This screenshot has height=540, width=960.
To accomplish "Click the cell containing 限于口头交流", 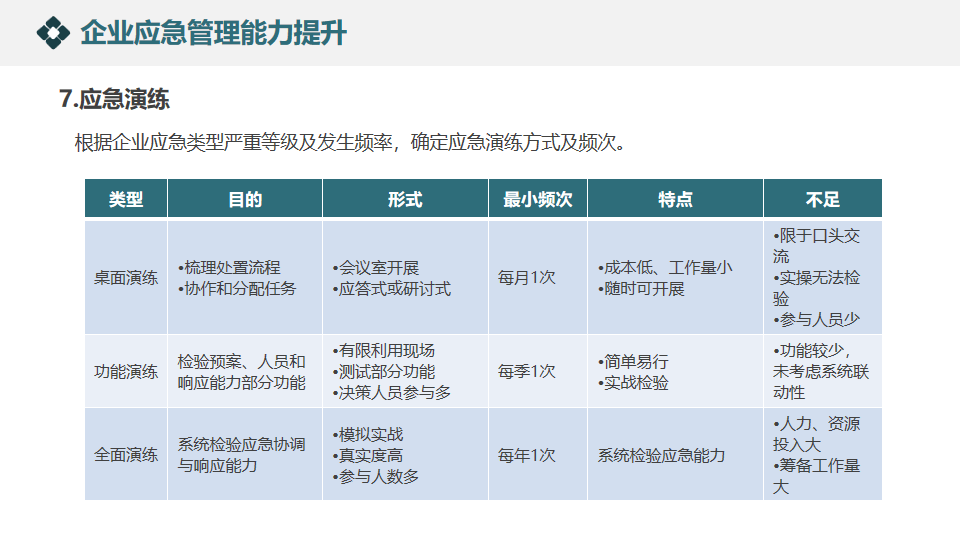I will click(x=823, y=277).
